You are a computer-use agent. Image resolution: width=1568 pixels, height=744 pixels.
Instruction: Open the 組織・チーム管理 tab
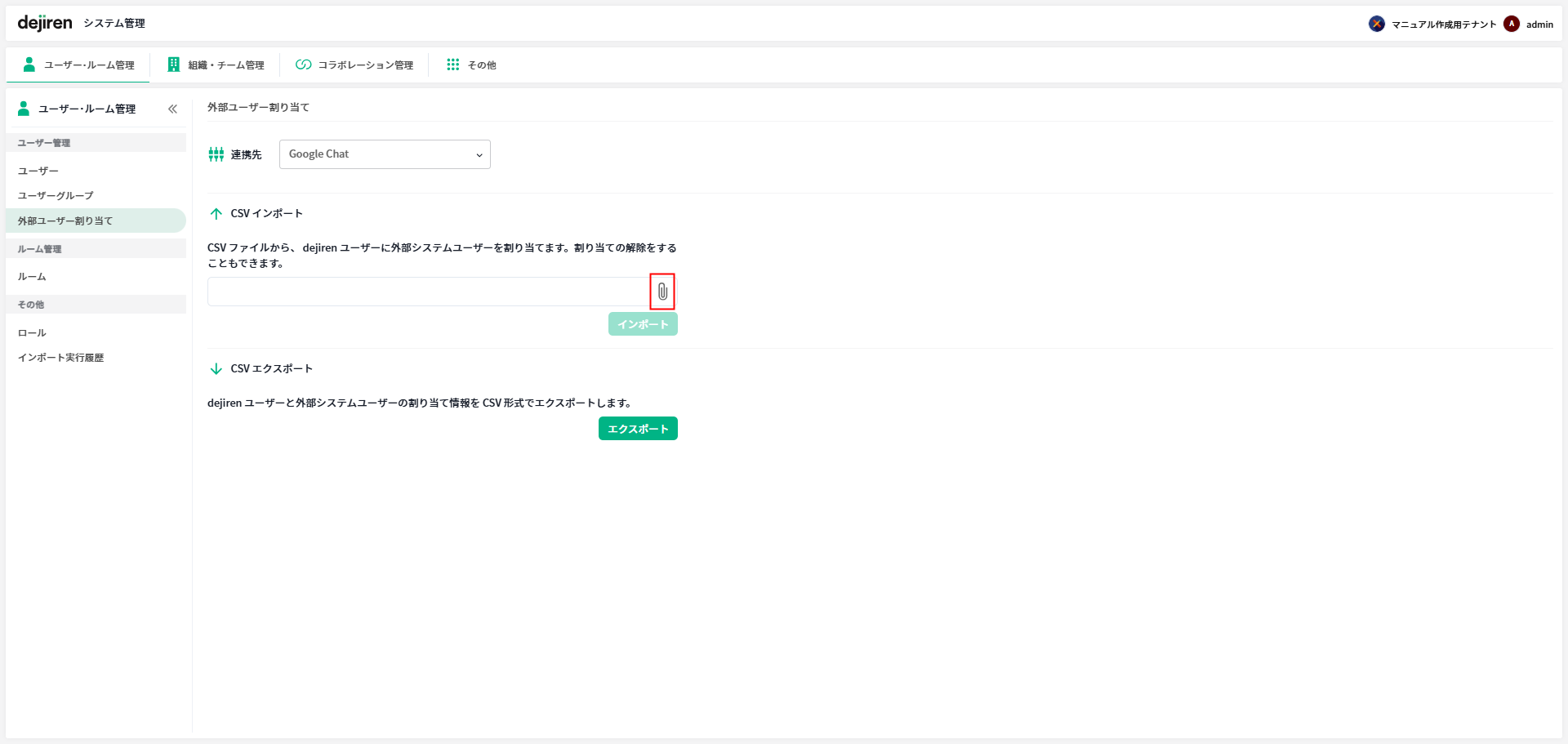(x=216, y=65)
